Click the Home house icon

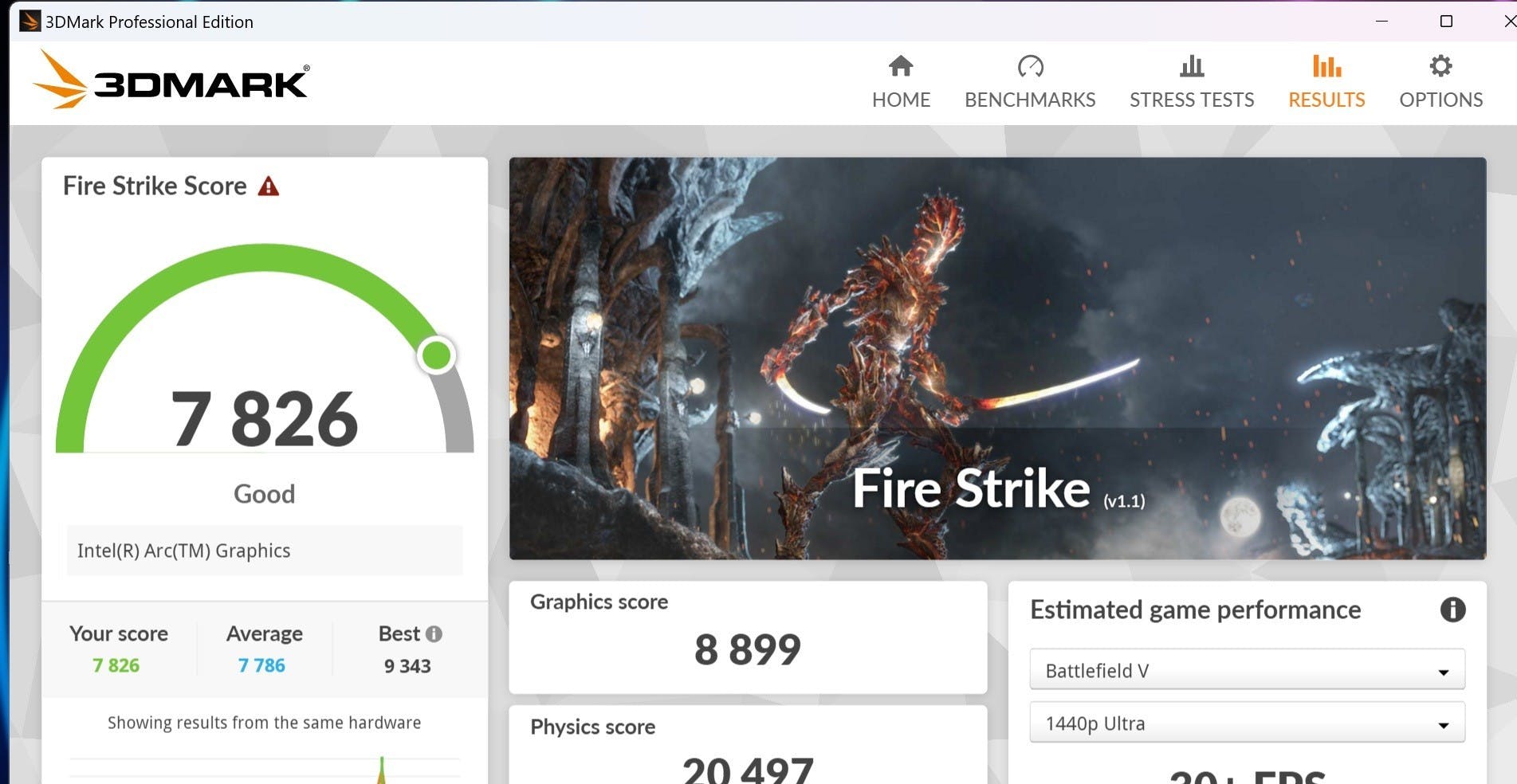pos(901,66)
